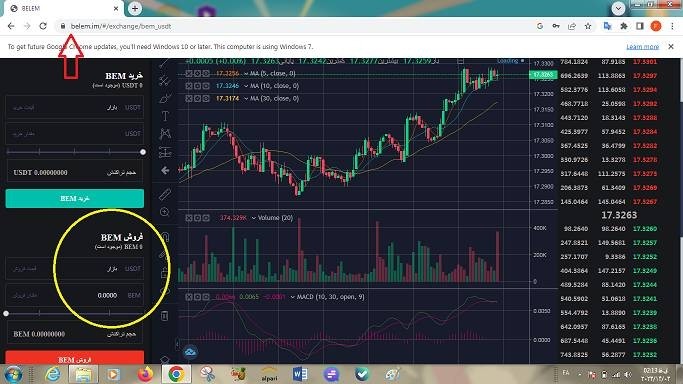Expand the Volume (20) legend arrow
Viewport: 683px width, 384px height.
pyautogui.click(x=254, y=218)
